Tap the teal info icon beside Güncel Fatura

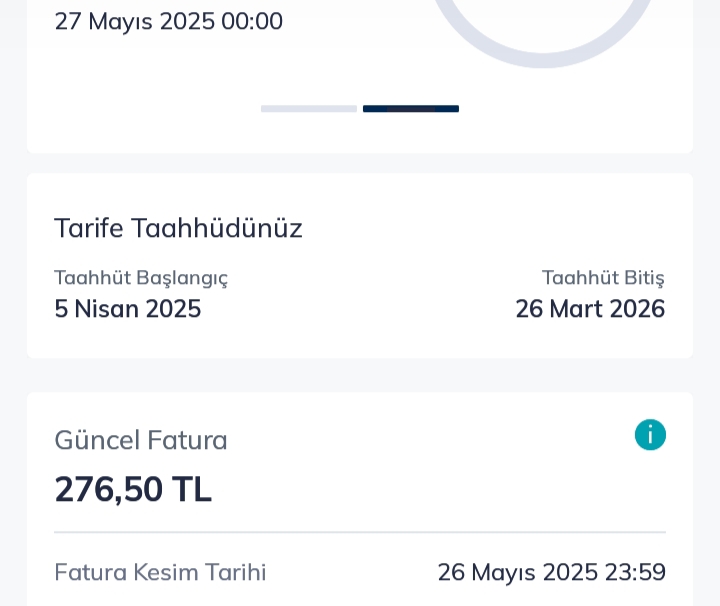coord(650,435)
